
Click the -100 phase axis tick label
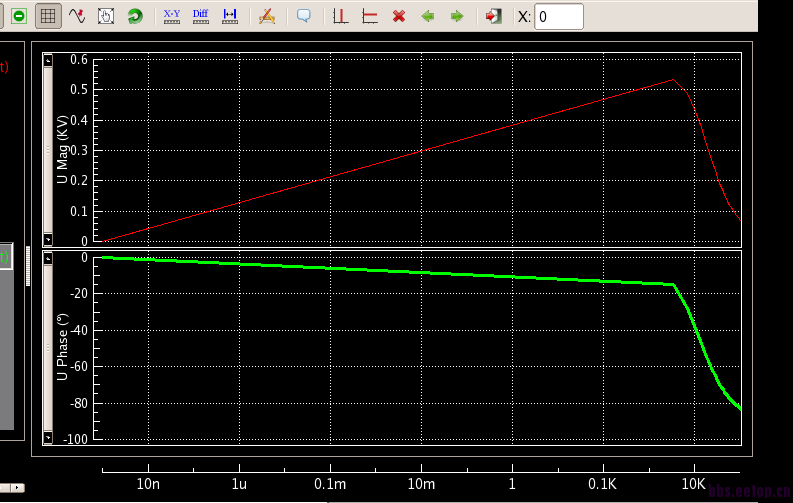(75, 439)
